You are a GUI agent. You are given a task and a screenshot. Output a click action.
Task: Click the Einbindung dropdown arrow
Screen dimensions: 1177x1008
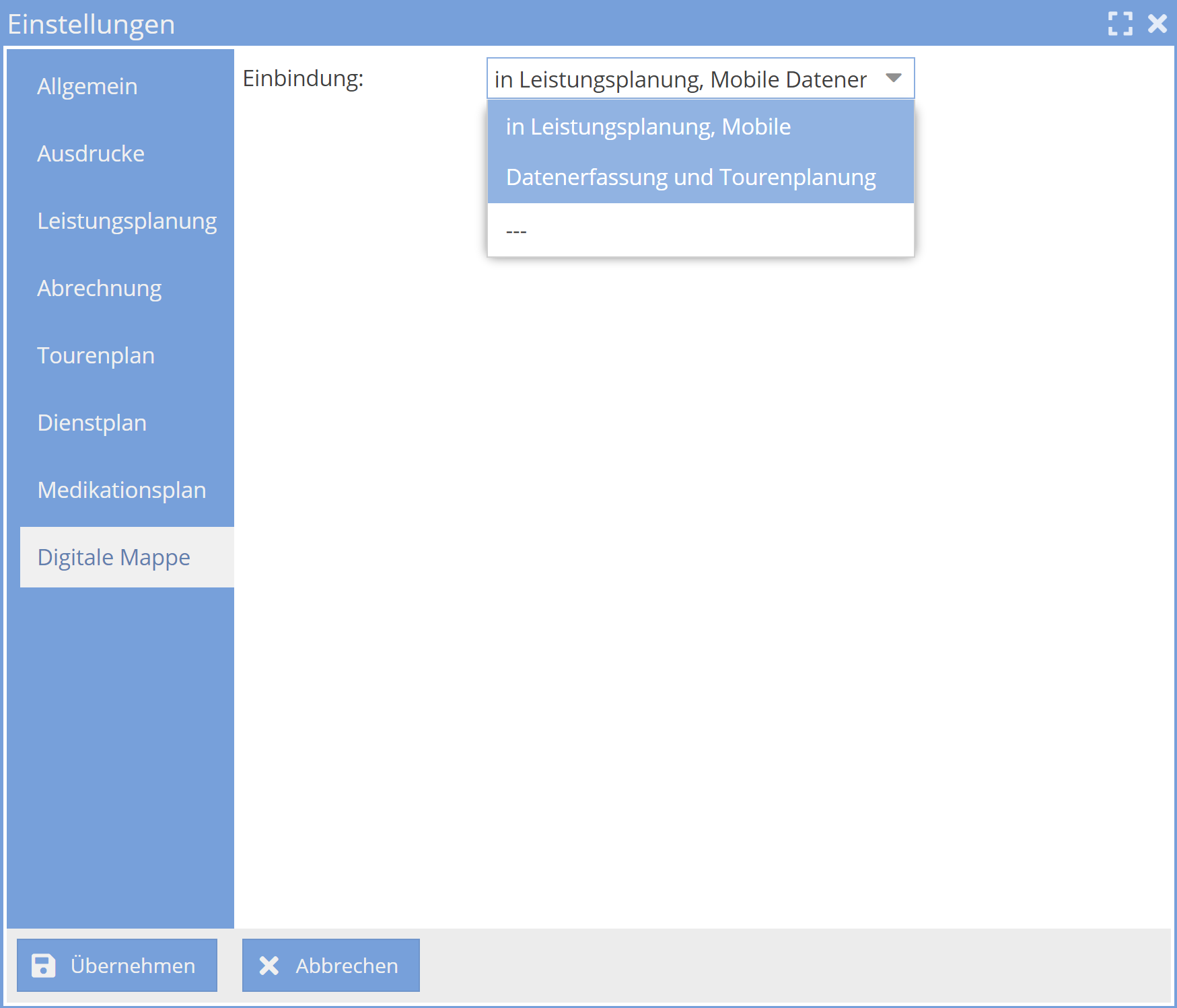(893, 79)
